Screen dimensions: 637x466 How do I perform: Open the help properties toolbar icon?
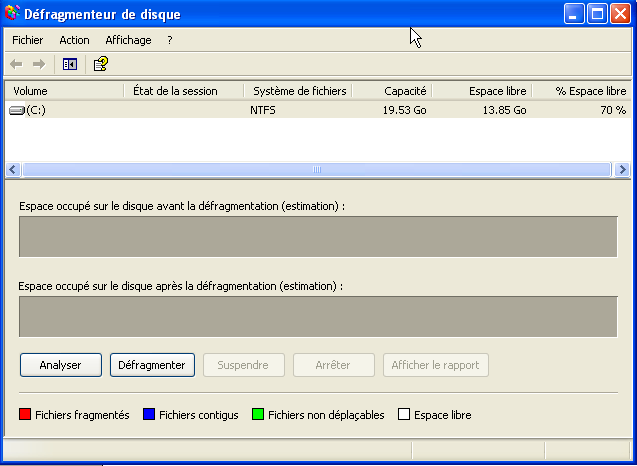101,64
